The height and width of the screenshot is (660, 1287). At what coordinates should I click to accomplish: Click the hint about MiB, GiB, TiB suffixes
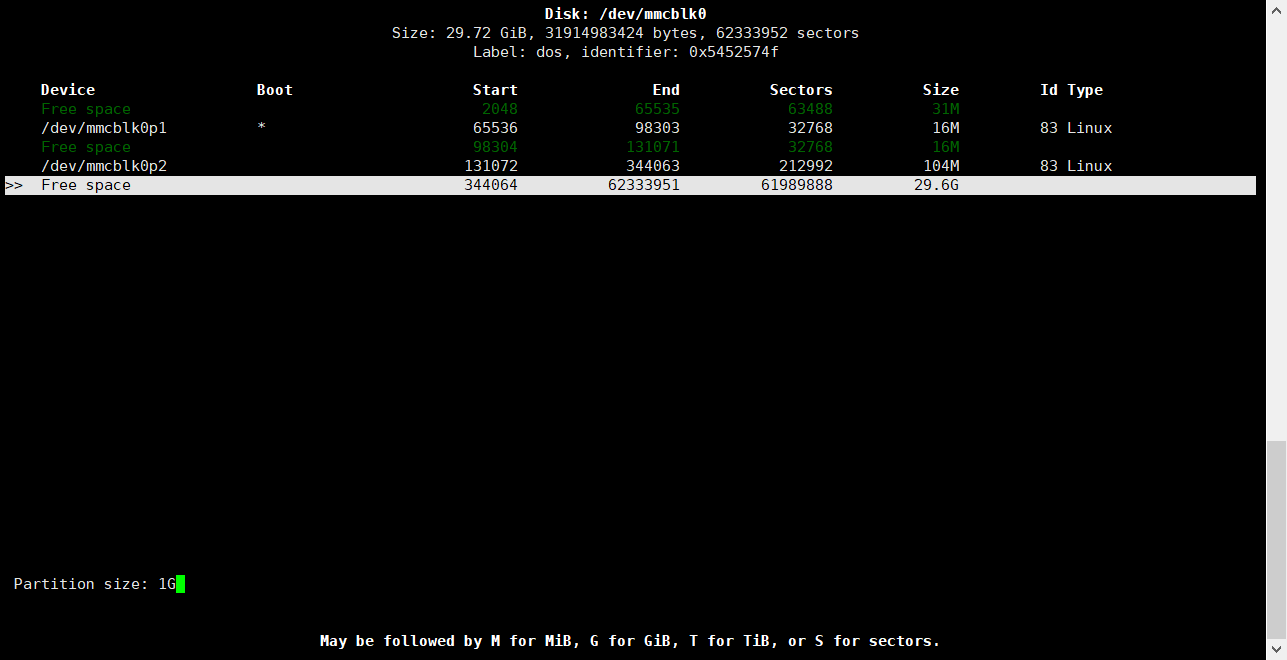(630, 641)
